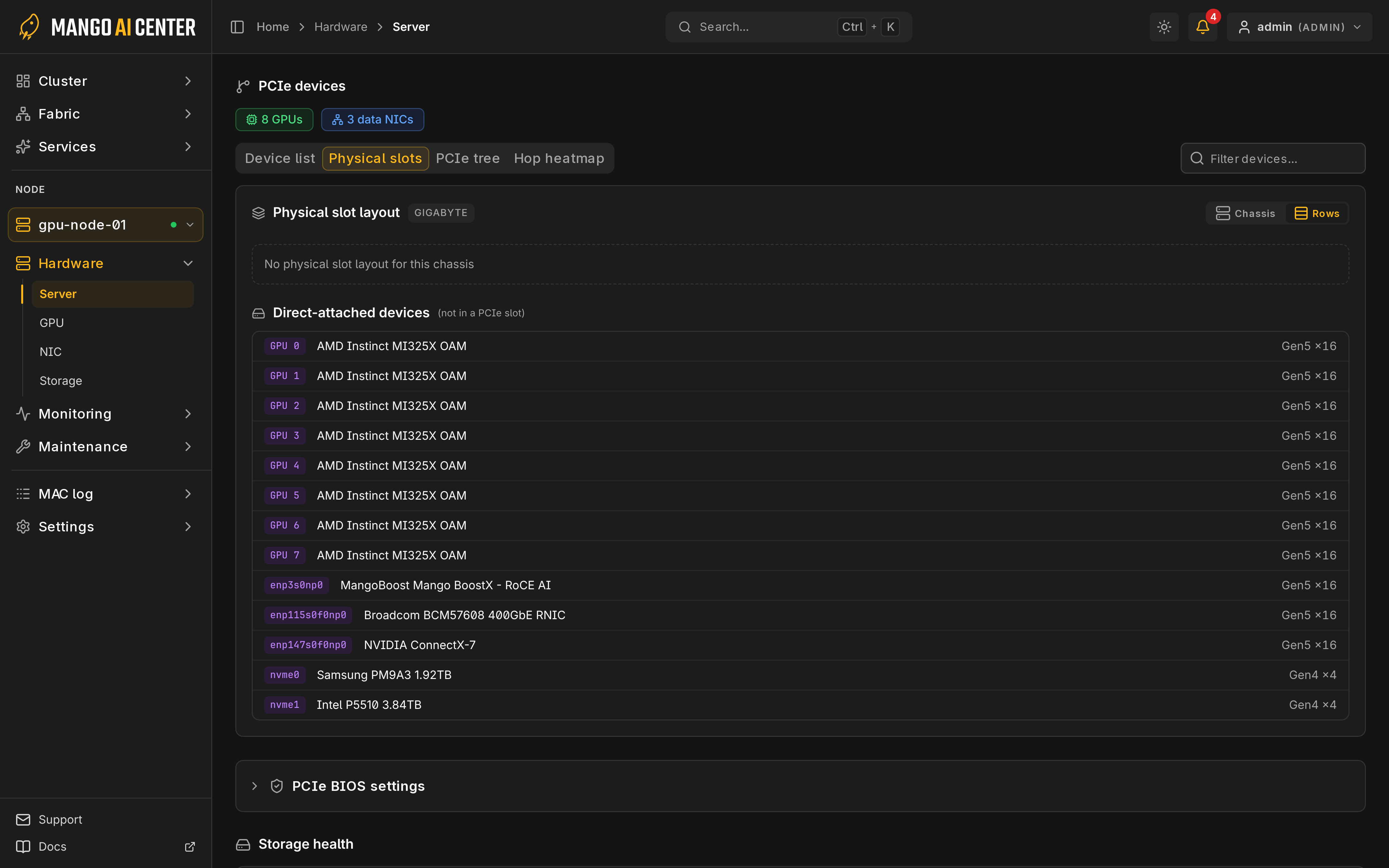Click the Monitoring activity icon

[x=23, y=414]
